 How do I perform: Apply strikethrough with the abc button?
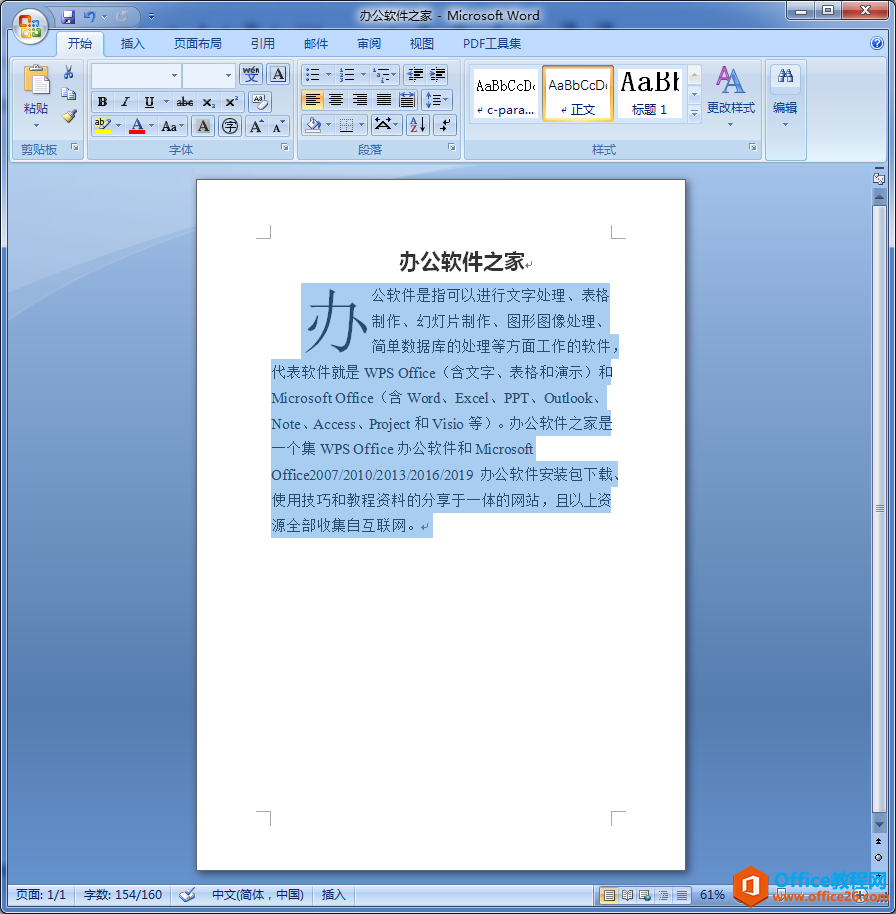click(x=185, y=102)
